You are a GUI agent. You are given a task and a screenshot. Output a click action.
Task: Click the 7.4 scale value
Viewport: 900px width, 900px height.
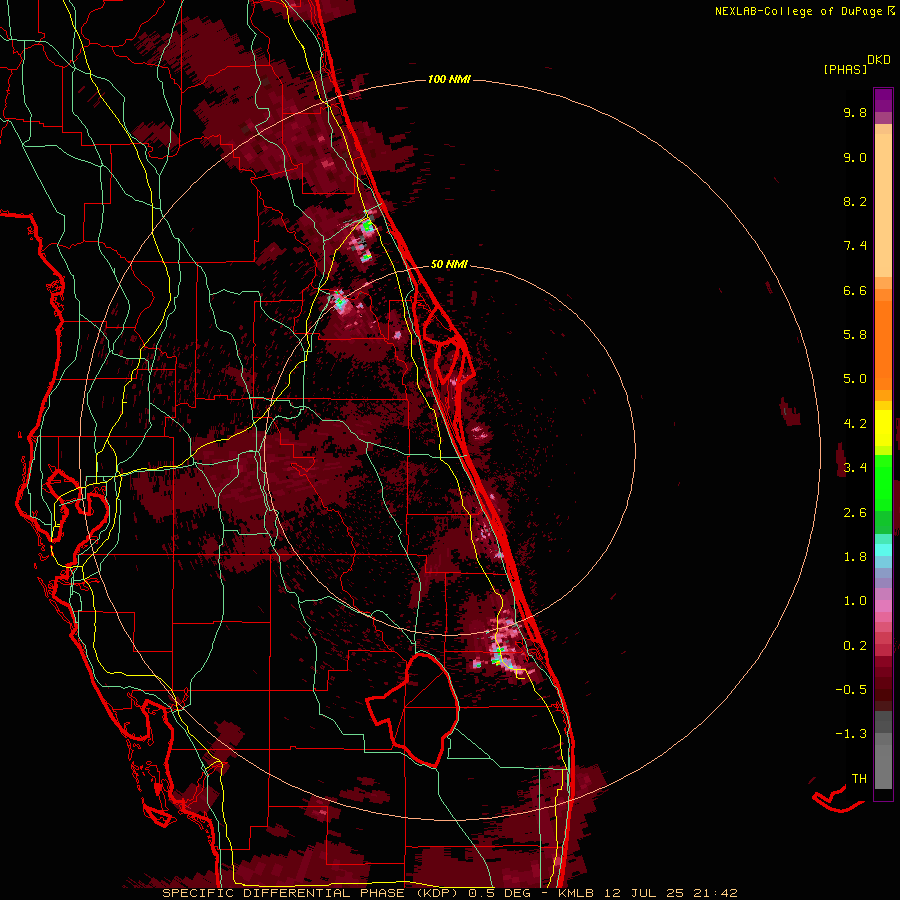(x=855, y=246)
